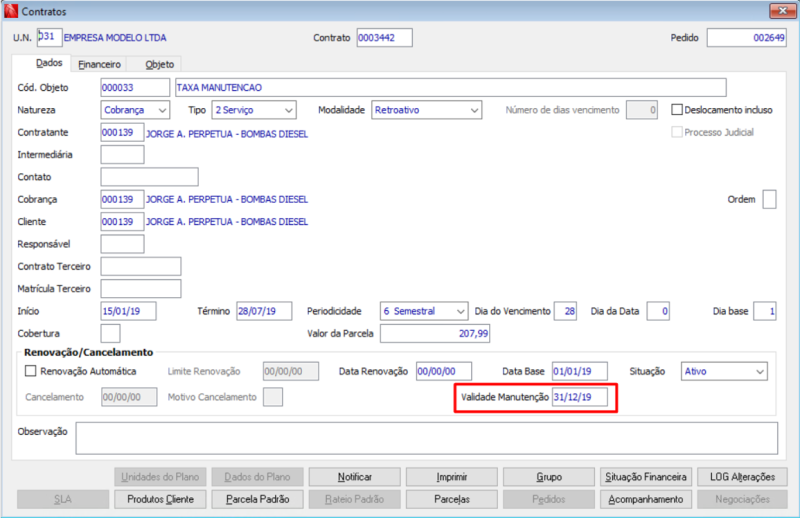Click the Valor da Parcela field 207,99
The width and height of the screenshot is (800, 518).
pyautogui.click(x=435, y=333)
